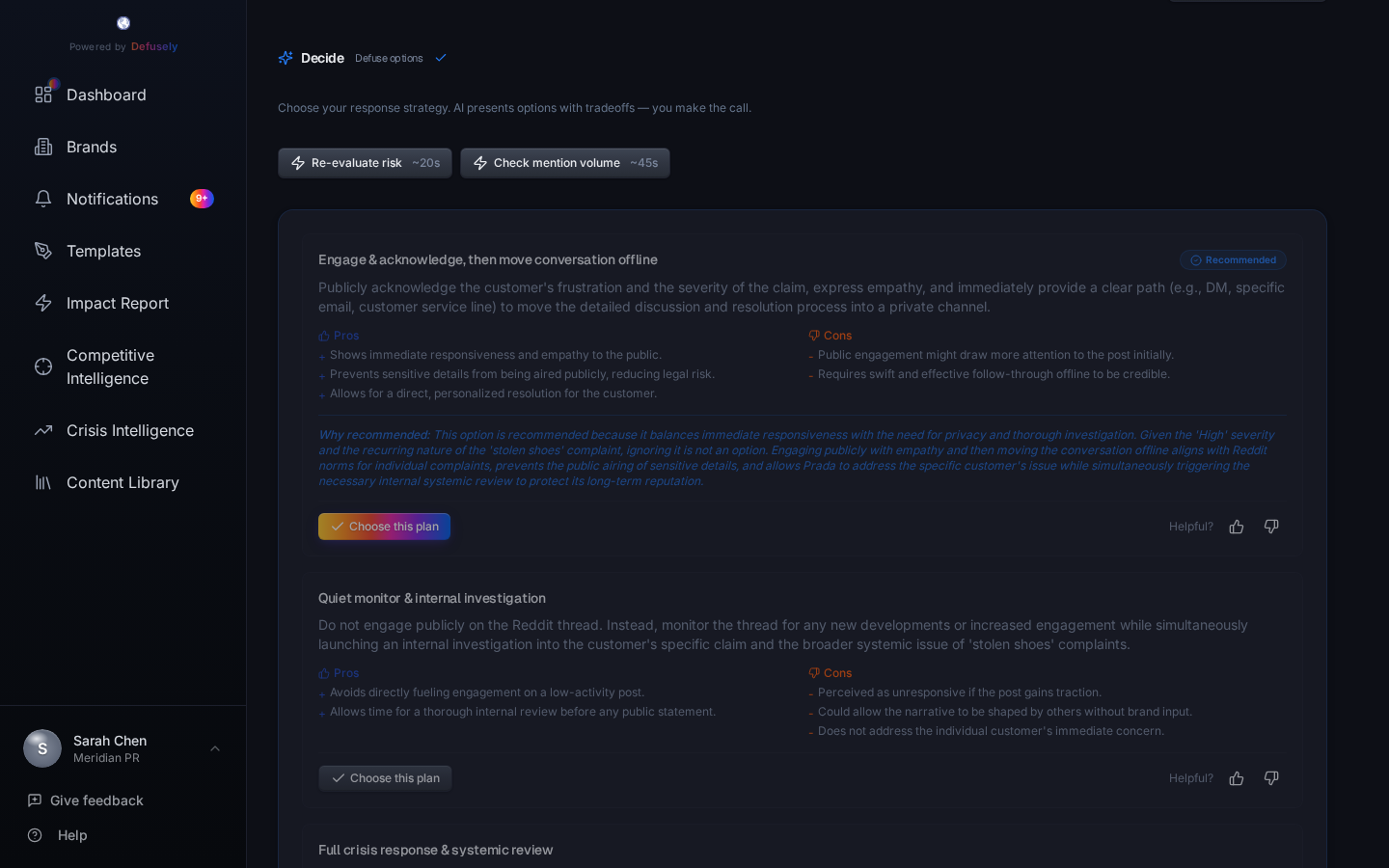Open the Notifications menu item
The height and width of the screenshot is (868, 1389).
[112, 199]
